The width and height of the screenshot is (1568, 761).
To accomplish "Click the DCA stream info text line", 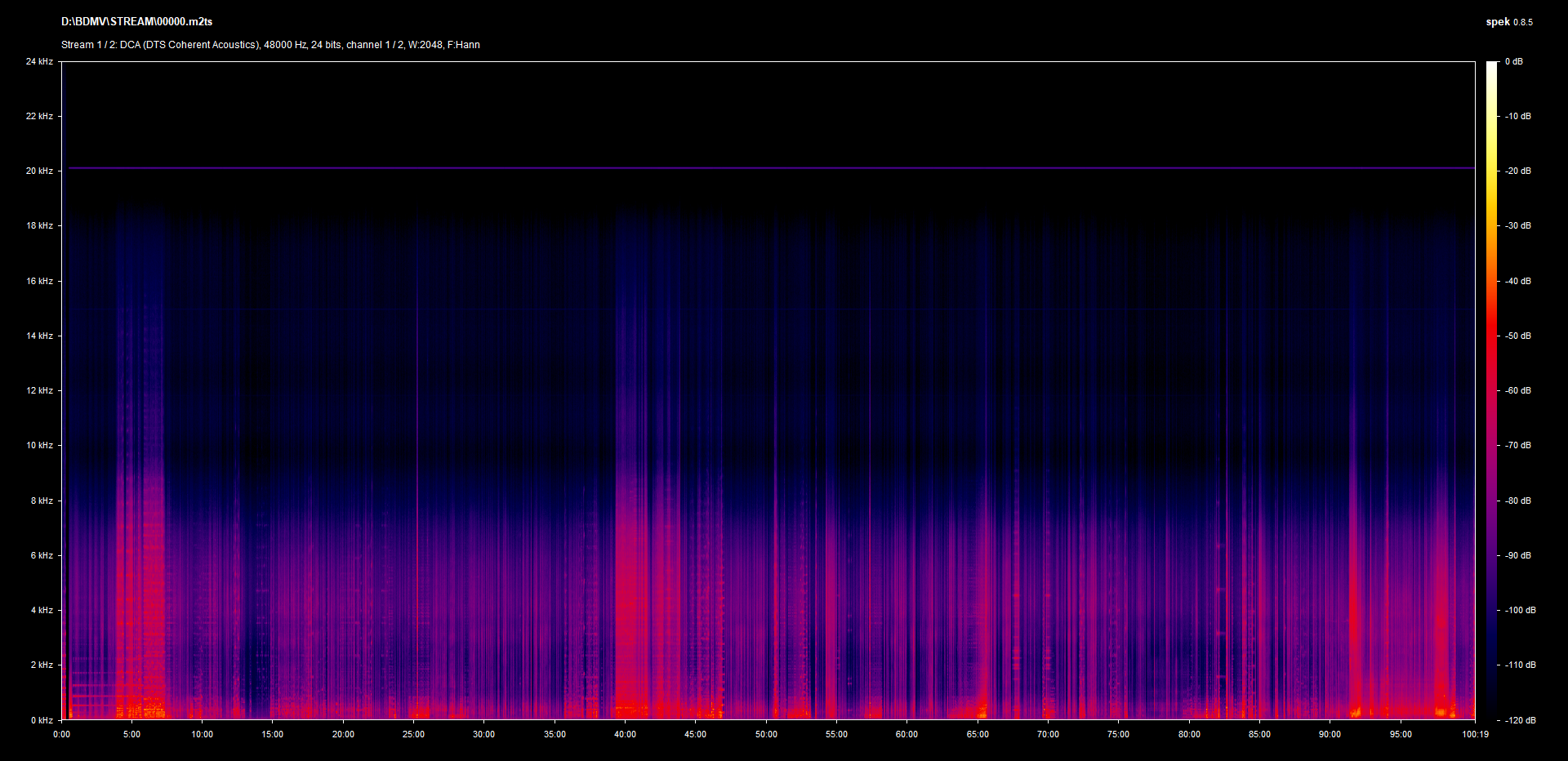I will click(270, 45).
